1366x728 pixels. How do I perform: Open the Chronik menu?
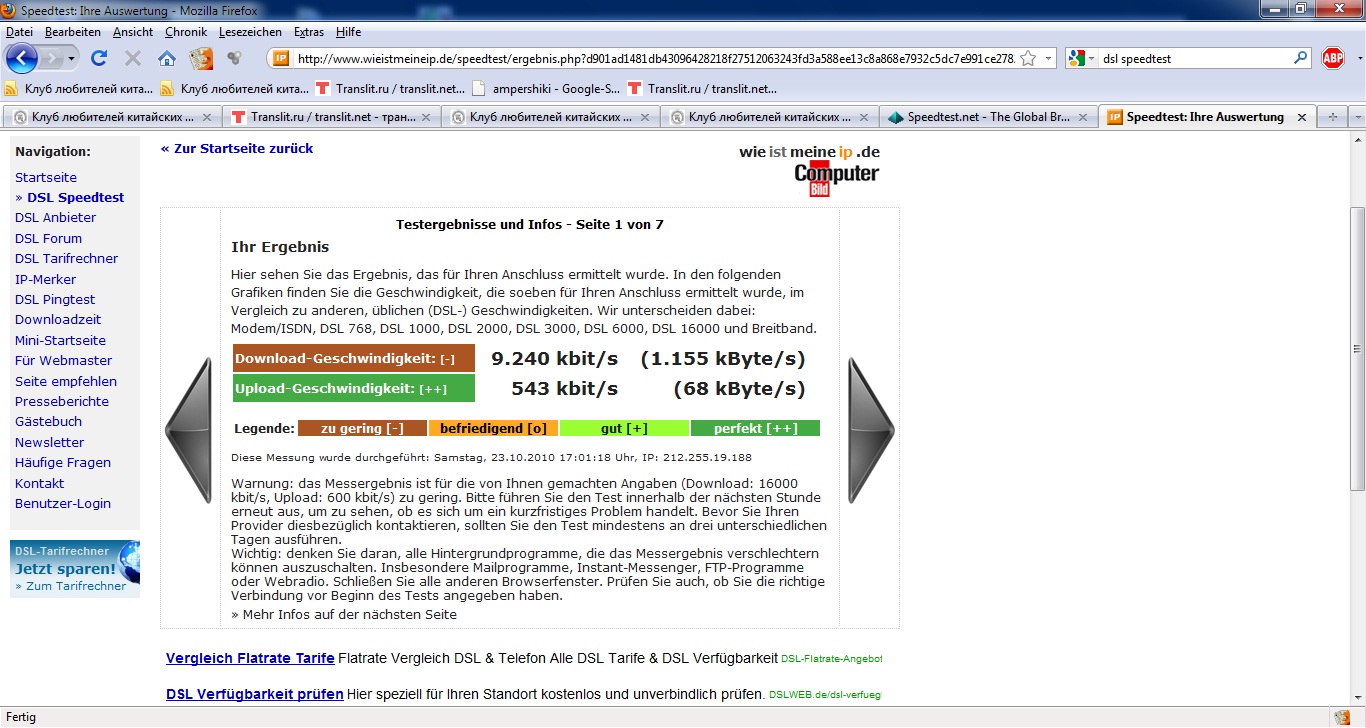pos(186,32)
